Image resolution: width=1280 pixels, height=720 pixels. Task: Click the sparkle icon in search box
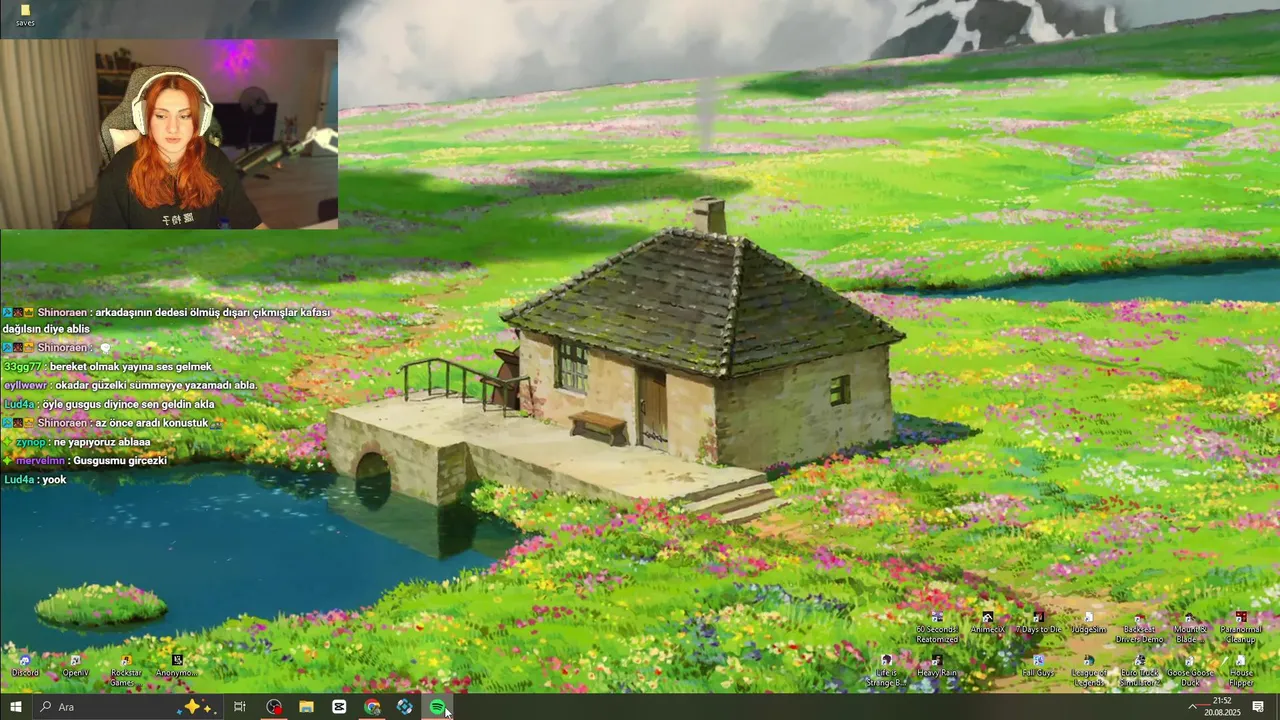point(197,707)
